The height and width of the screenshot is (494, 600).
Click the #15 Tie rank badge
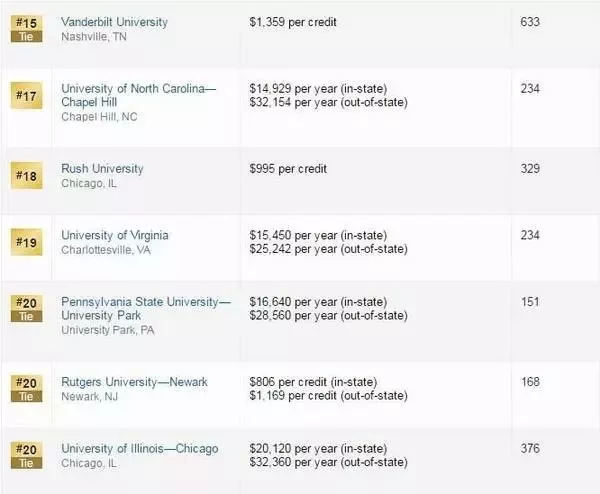point(26,29)
